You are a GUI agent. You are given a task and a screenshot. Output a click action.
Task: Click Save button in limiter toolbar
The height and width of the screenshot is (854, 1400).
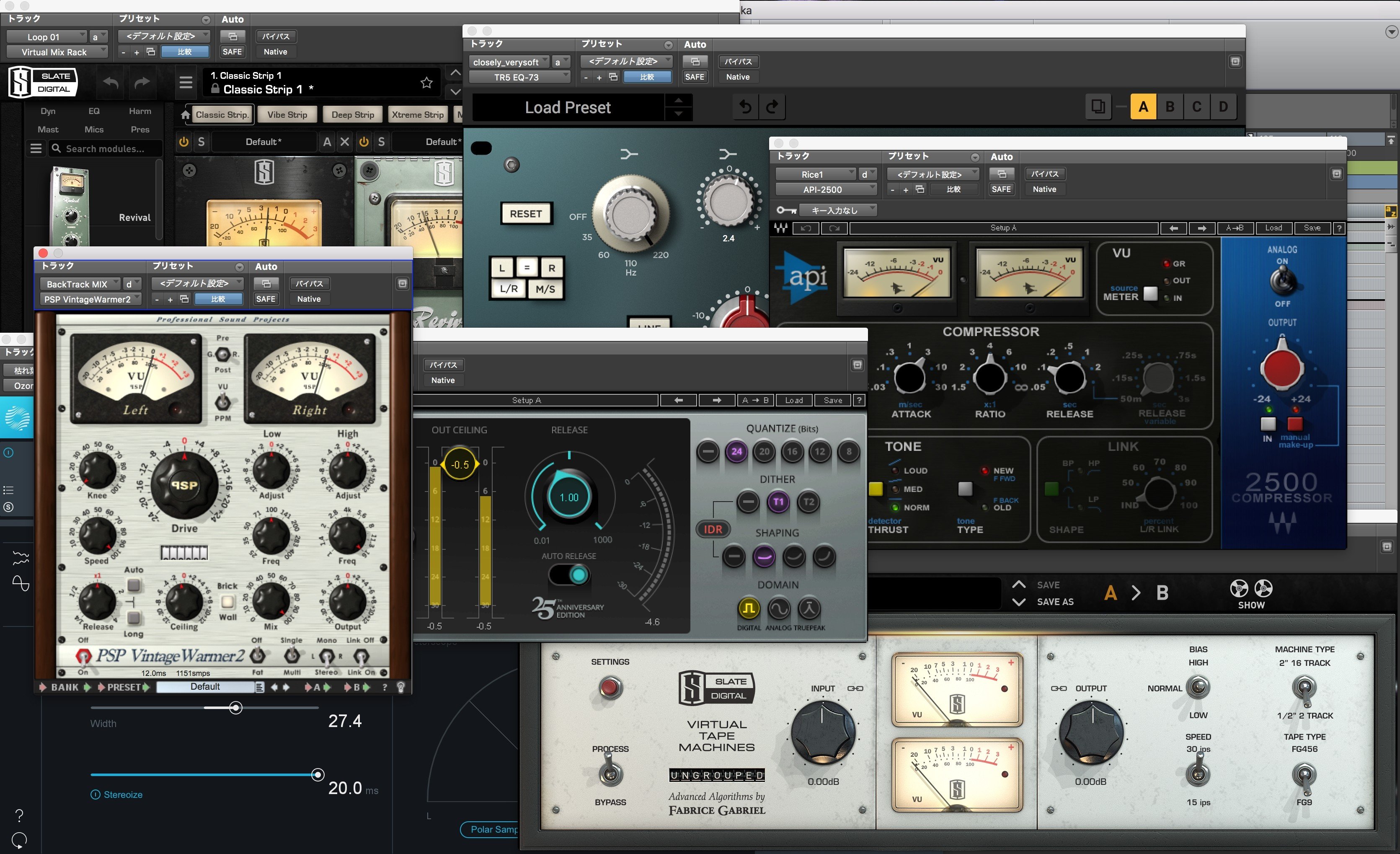click(x=832, y=400)
